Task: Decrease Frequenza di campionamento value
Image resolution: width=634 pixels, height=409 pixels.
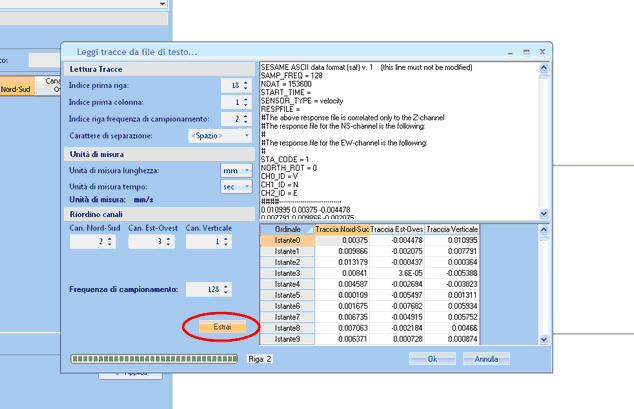Action: (226, 292)
